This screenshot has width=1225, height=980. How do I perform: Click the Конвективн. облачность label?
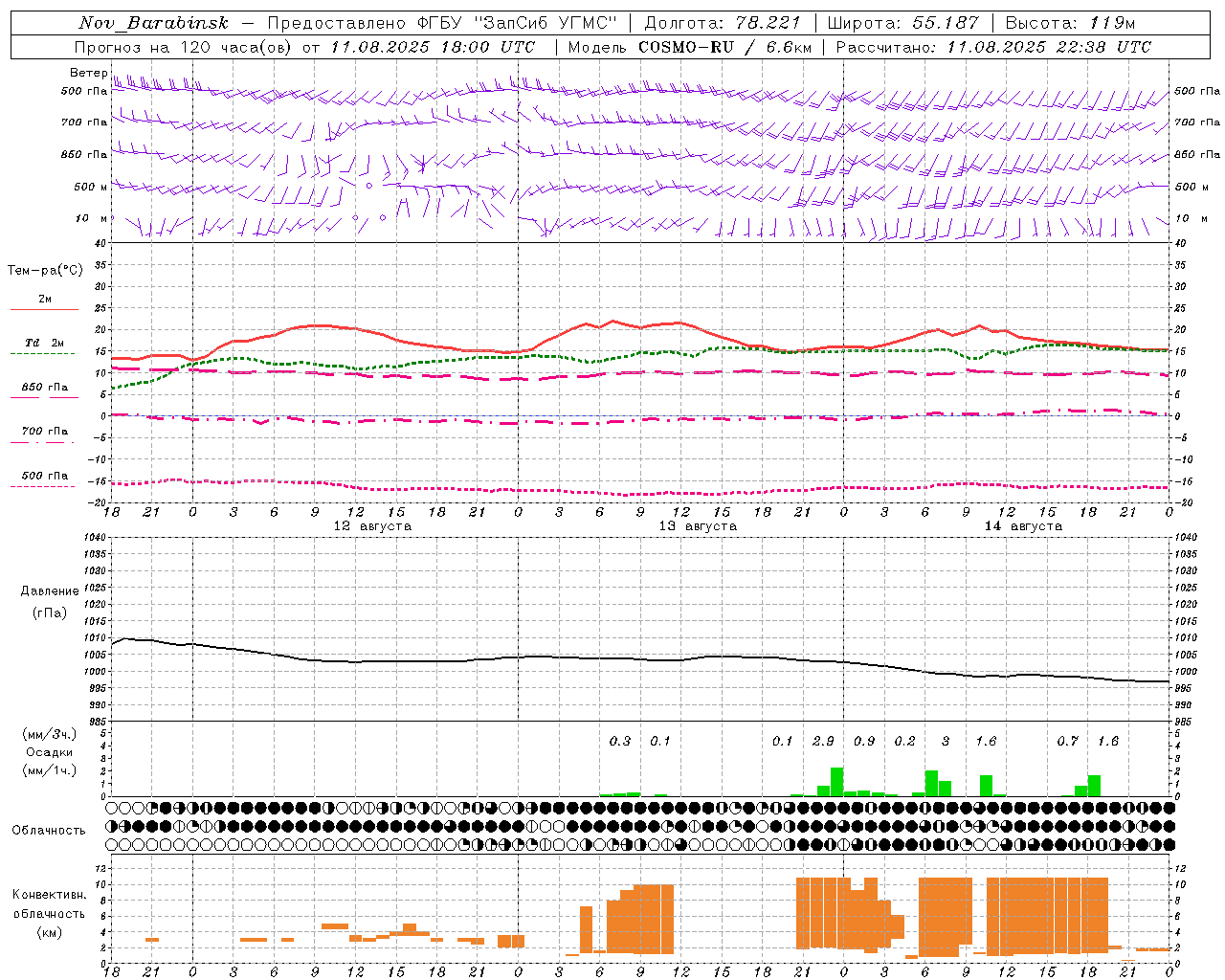click(x=49, y=903)
